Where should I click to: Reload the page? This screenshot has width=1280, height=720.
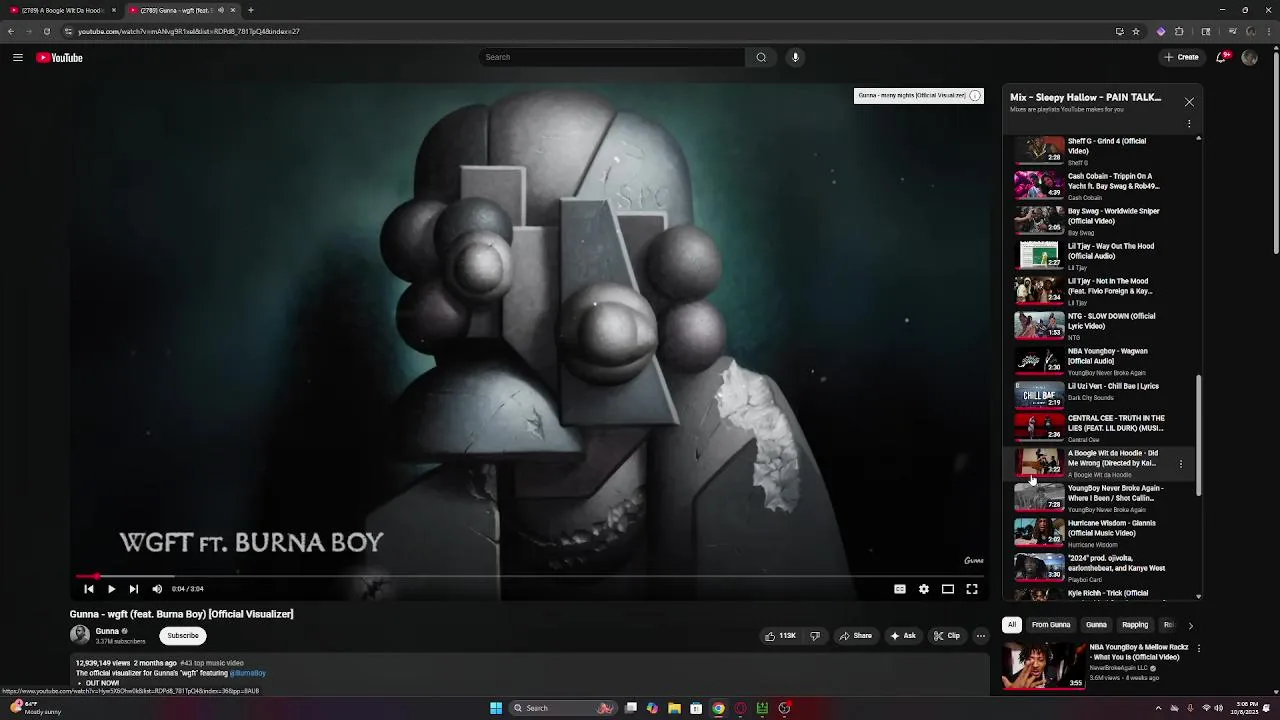coord(46,31)
